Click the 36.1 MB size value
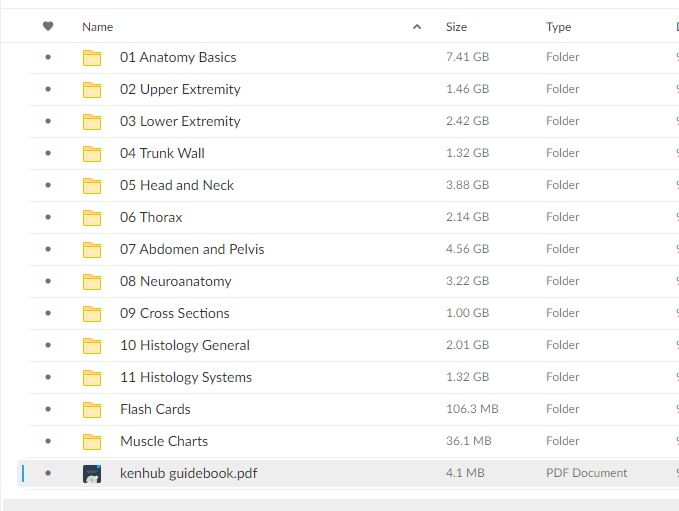The image size is (679, 511). tap(469, 442)
